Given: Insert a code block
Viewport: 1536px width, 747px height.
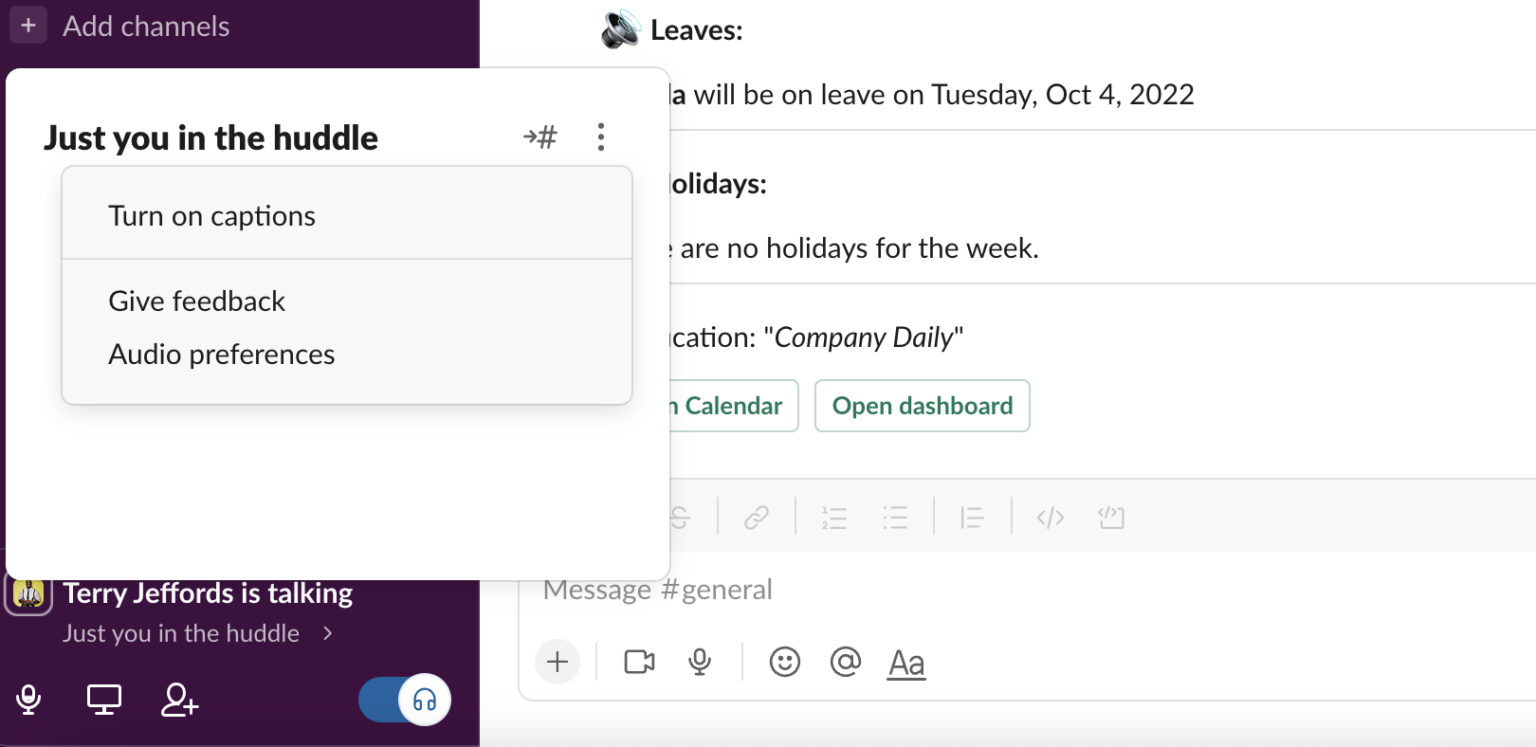Looking at the screenshot, I should coord(1110,516).
